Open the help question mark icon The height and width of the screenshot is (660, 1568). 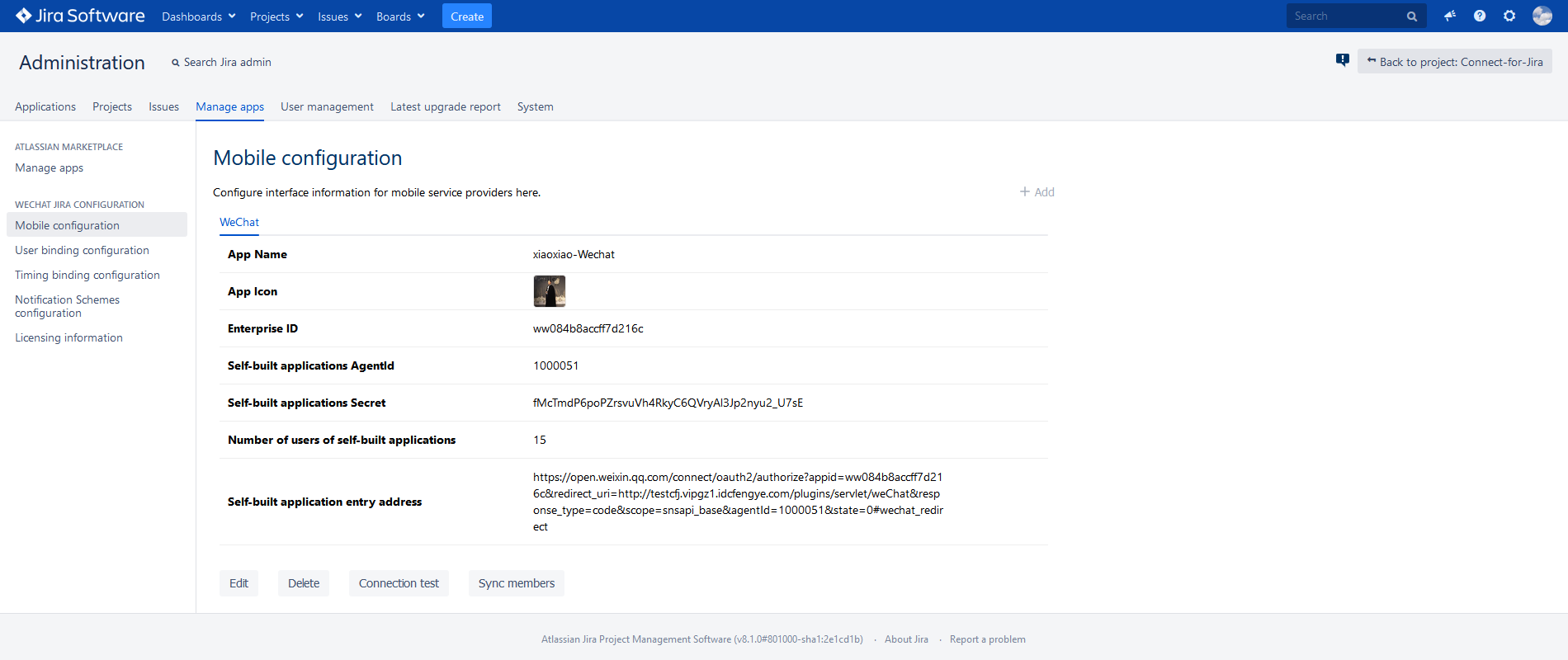pos(1480,16)
